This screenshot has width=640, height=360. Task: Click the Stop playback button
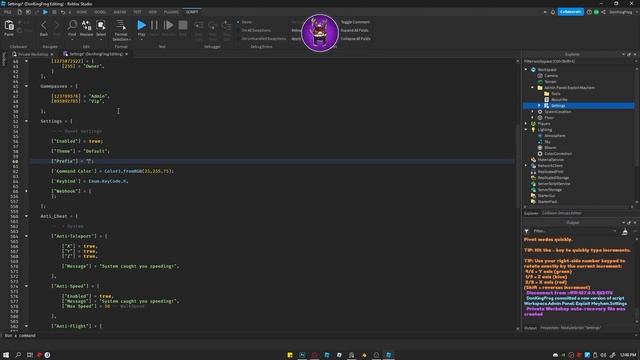tap(183, 25)
